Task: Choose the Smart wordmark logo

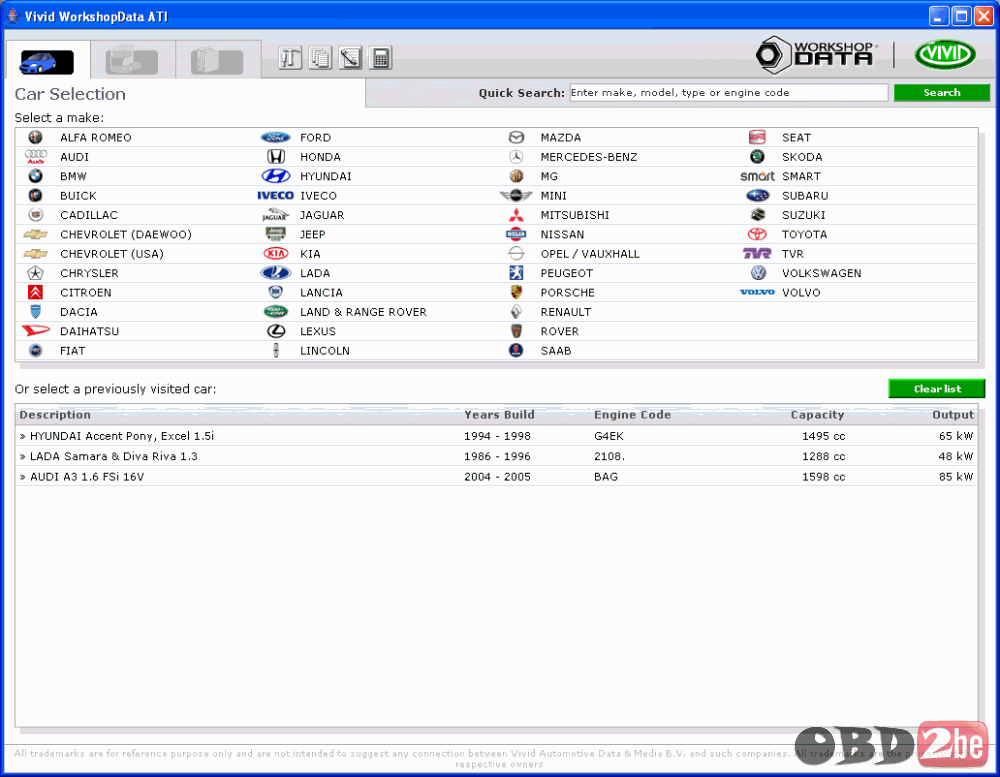Action: pyautogui.click(x=757, y=176)
